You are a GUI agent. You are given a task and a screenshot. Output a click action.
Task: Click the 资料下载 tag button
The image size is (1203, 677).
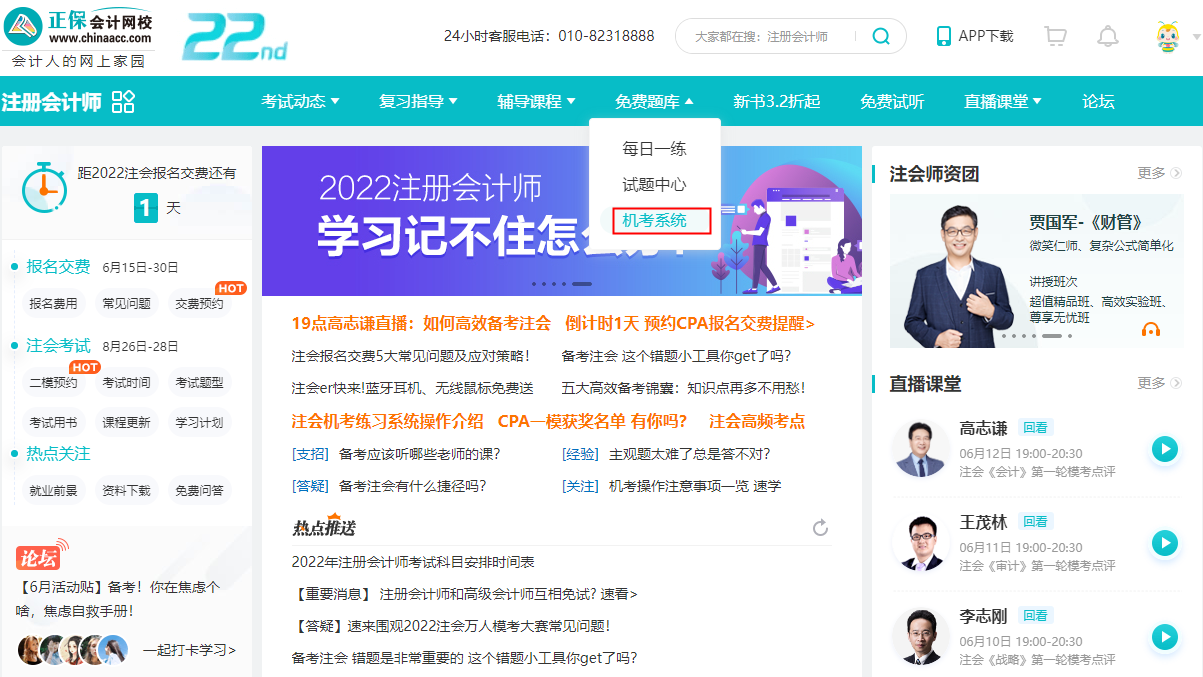[126, 490]
